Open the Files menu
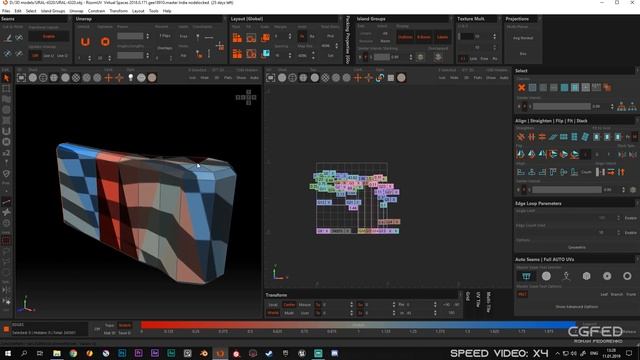This screenshot has height=360, width=640. [x=6, y=11]
